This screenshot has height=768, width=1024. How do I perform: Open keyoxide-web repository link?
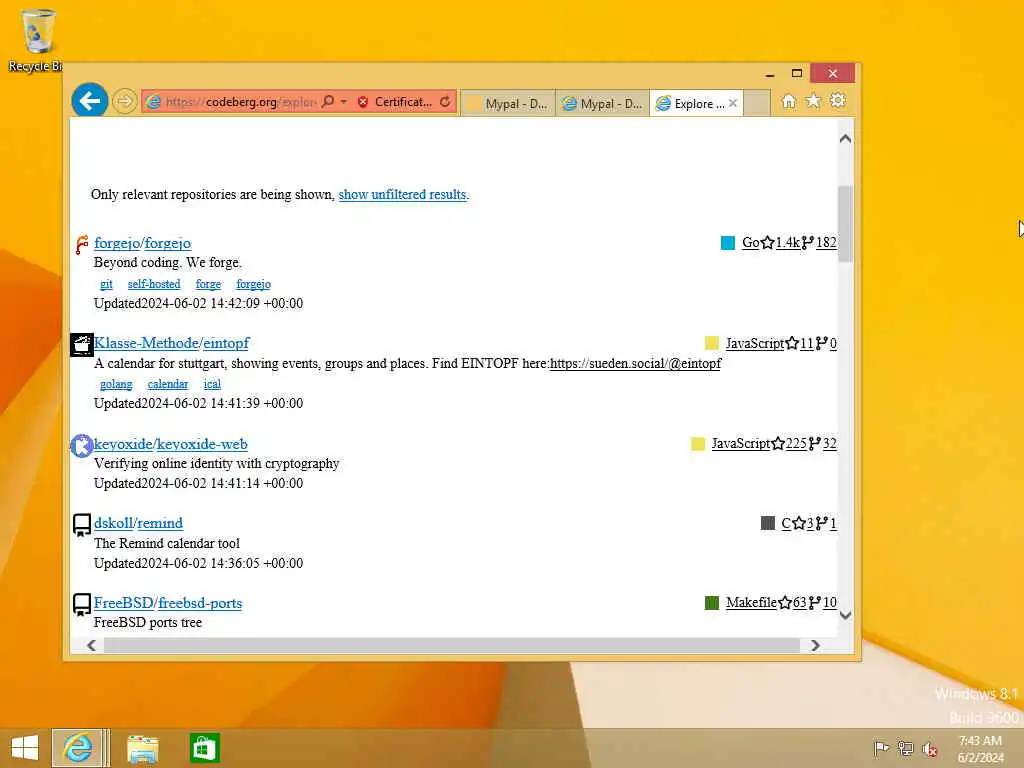click(202, 444)
